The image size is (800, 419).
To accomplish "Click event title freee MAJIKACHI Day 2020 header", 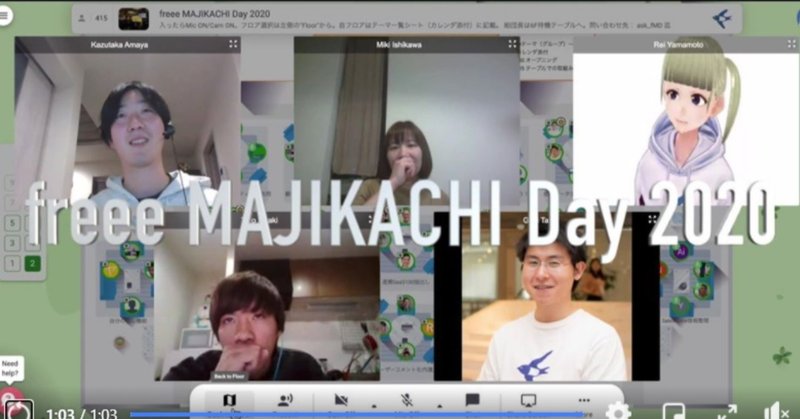I will click(214, 14).
